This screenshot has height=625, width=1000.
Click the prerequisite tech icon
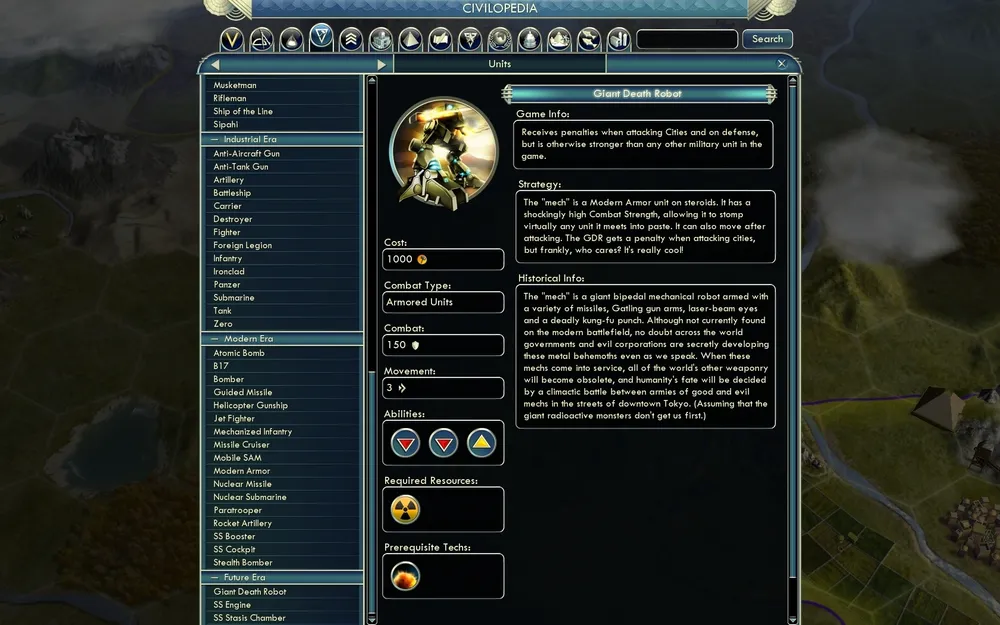(x=405, y=576)
